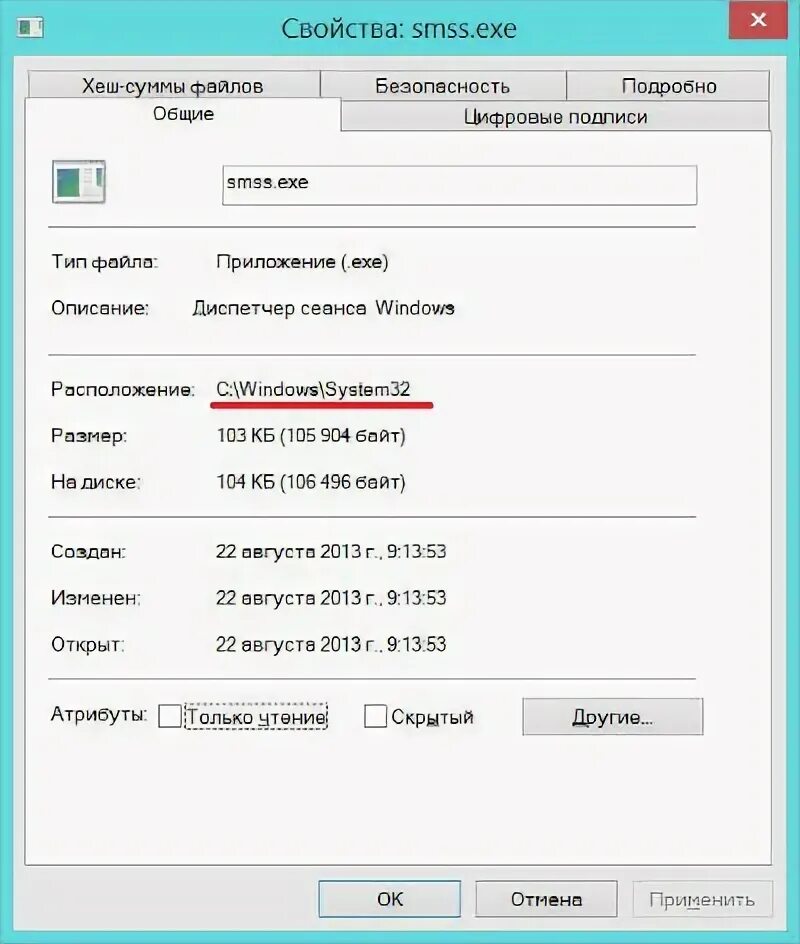Click the smss.exe filename field
Screen dimensions: 800x944
[460, 182]
